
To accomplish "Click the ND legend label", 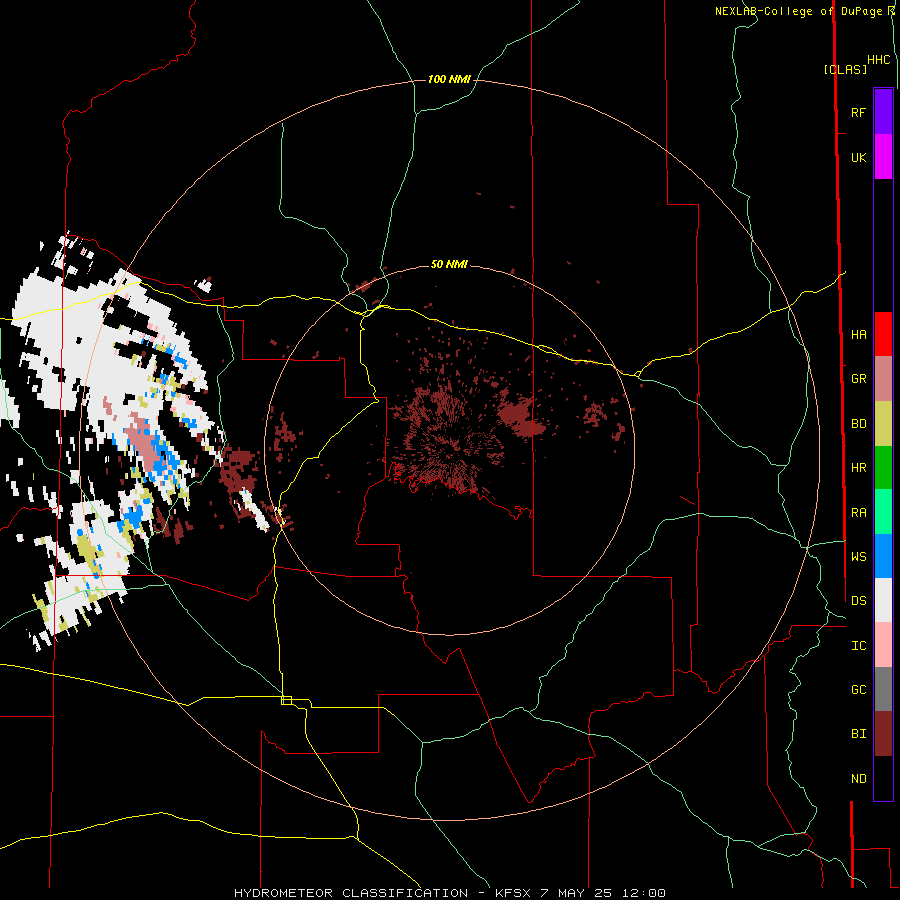I will point(859,779).
